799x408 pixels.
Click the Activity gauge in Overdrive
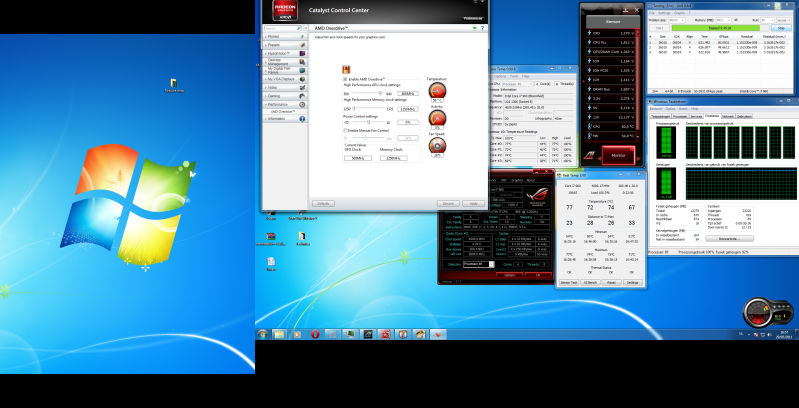pyautogui.click(x=437, y=118)
